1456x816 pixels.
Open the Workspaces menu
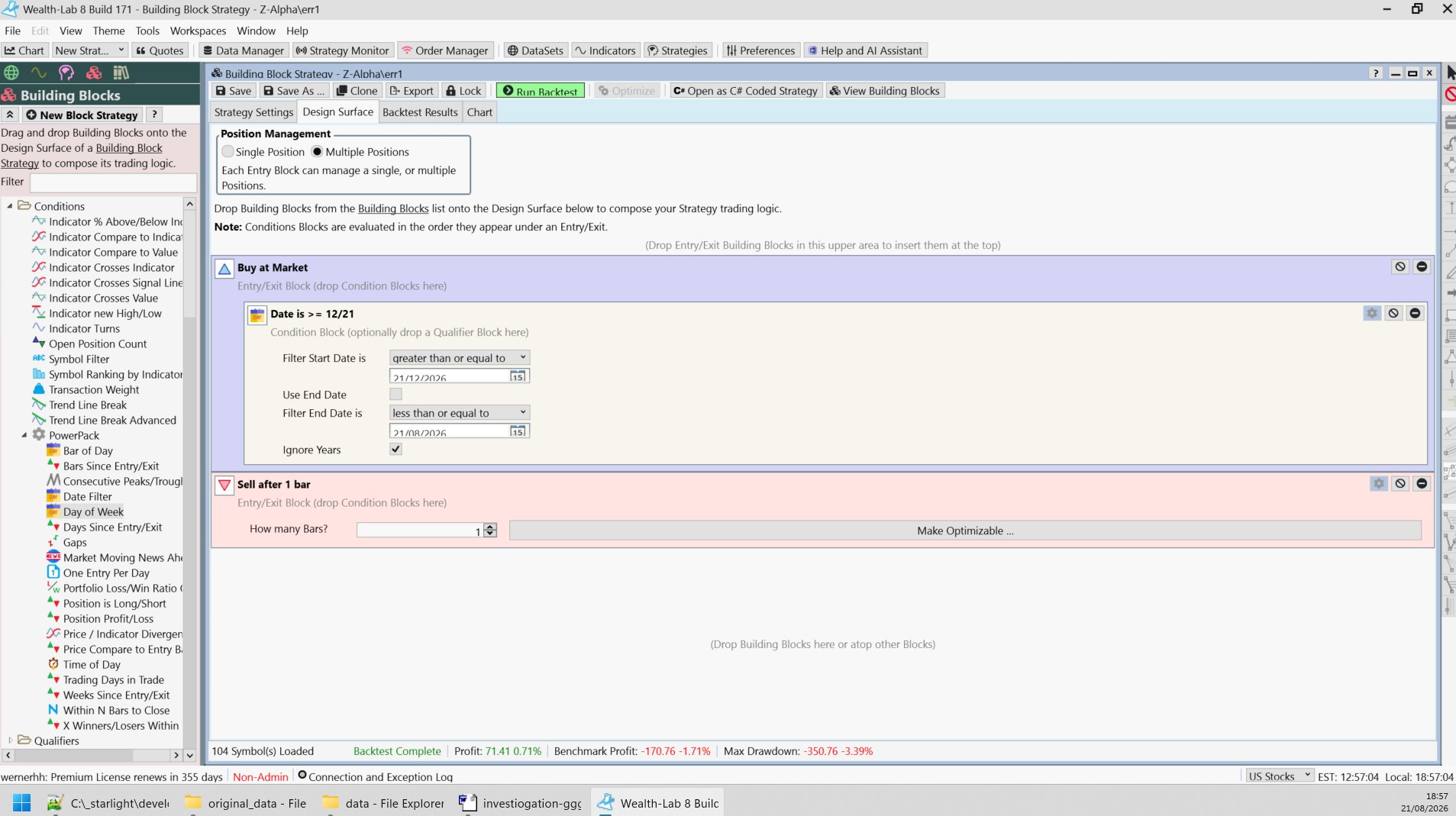click(198, 31)
